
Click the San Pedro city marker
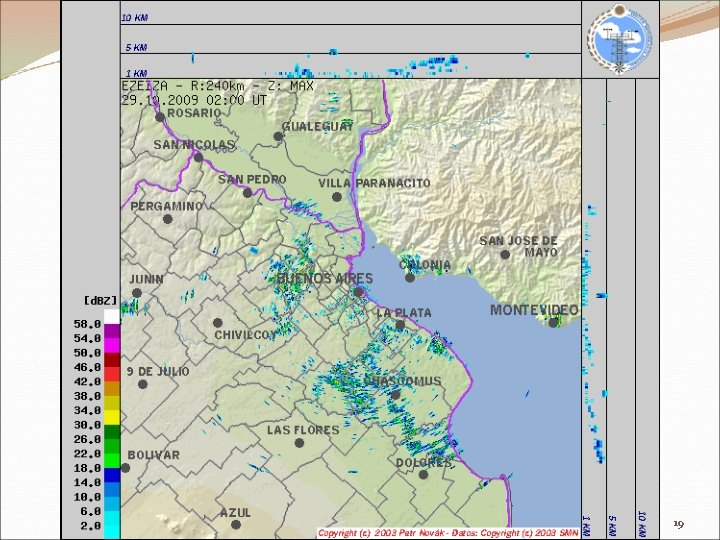[x=248, y=193]
